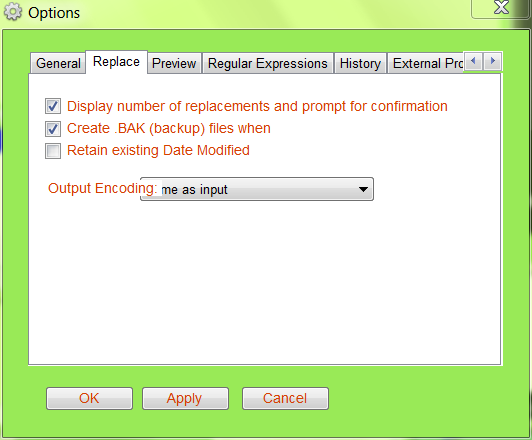Click the left tab-scroll arrow

click(473, 62)
